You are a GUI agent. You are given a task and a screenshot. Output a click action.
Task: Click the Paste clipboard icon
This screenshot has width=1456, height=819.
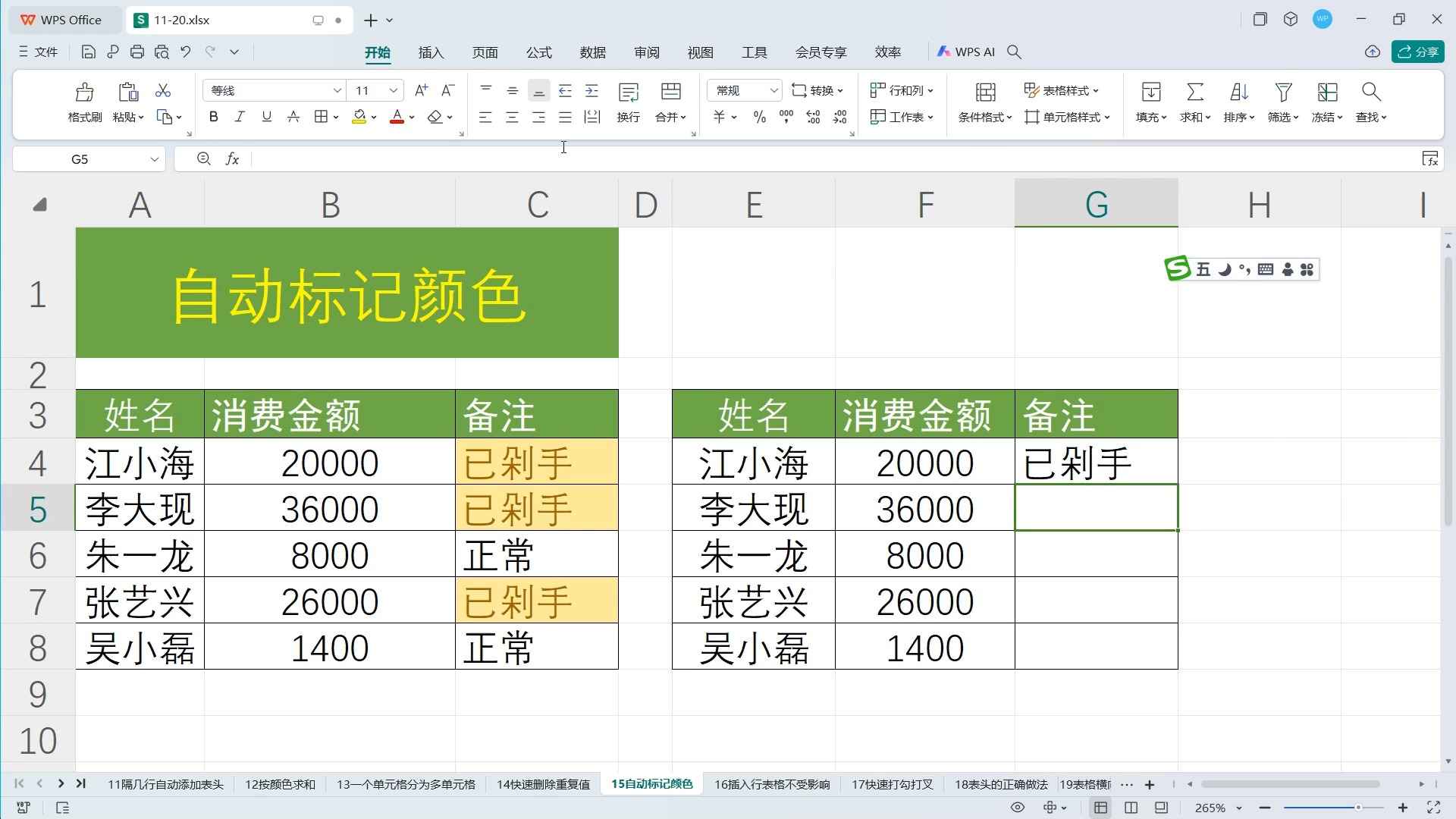pyautogui.click(x=128, y=92)
